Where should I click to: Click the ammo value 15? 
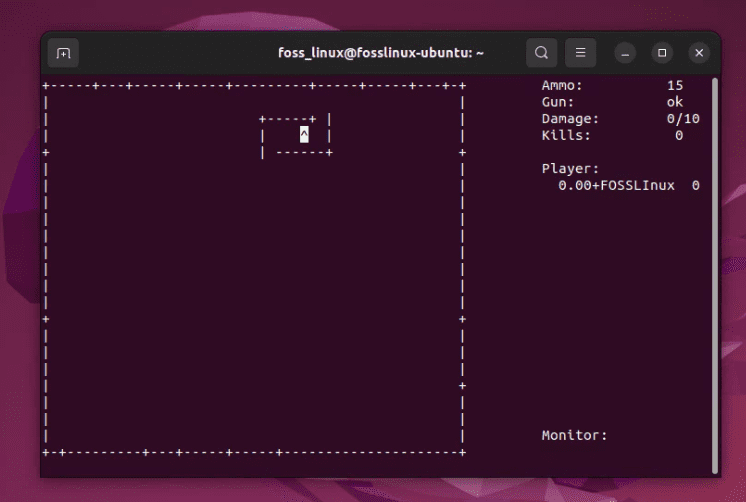pos(675,86)
